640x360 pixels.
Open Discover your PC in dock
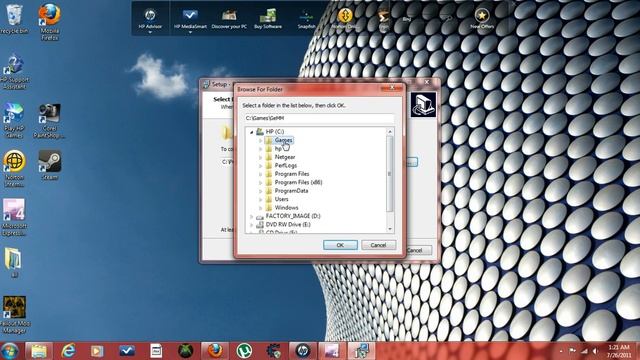click(229, 19)
